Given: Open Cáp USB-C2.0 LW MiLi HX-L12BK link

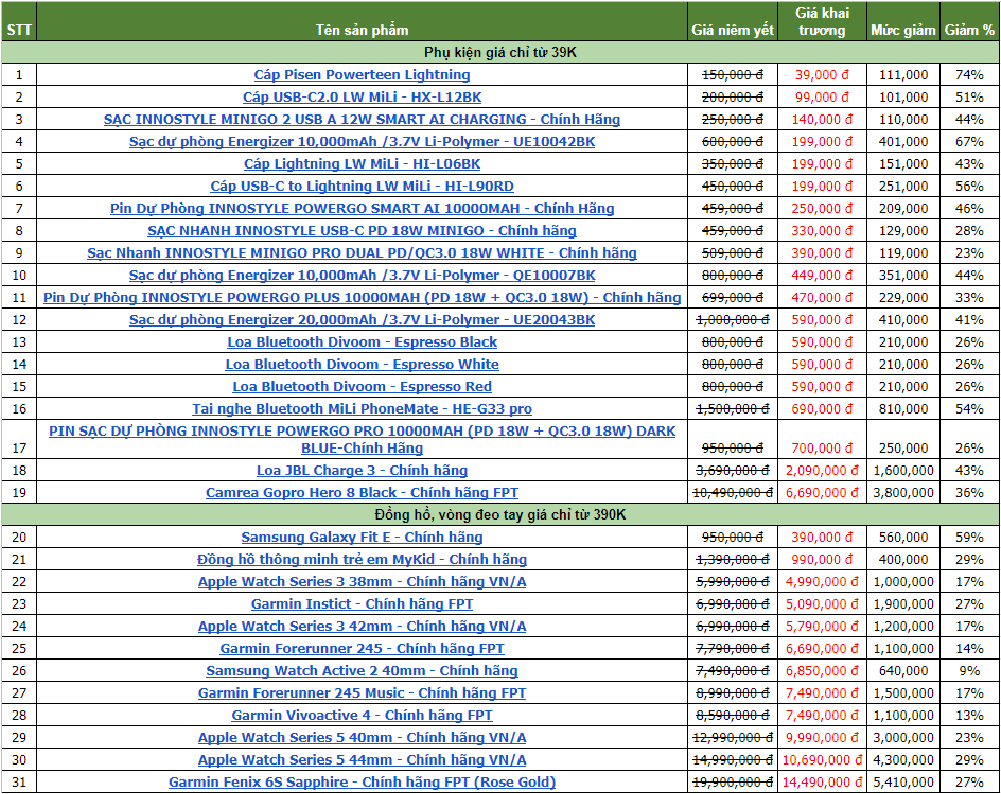Looking at the screenshot, I should pyautogui.click(x=362, y=97).
